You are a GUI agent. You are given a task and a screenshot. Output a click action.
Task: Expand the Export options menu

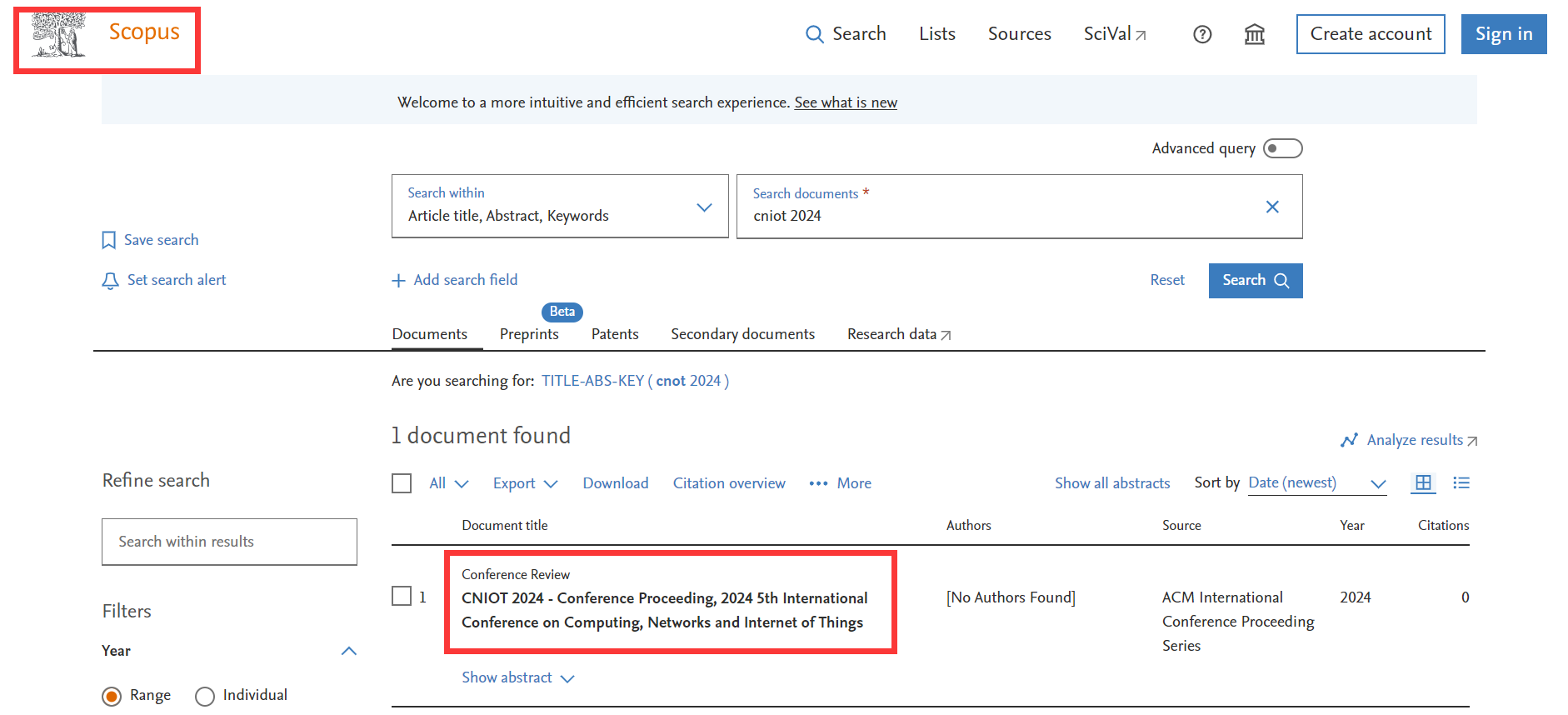coord(525,483)
